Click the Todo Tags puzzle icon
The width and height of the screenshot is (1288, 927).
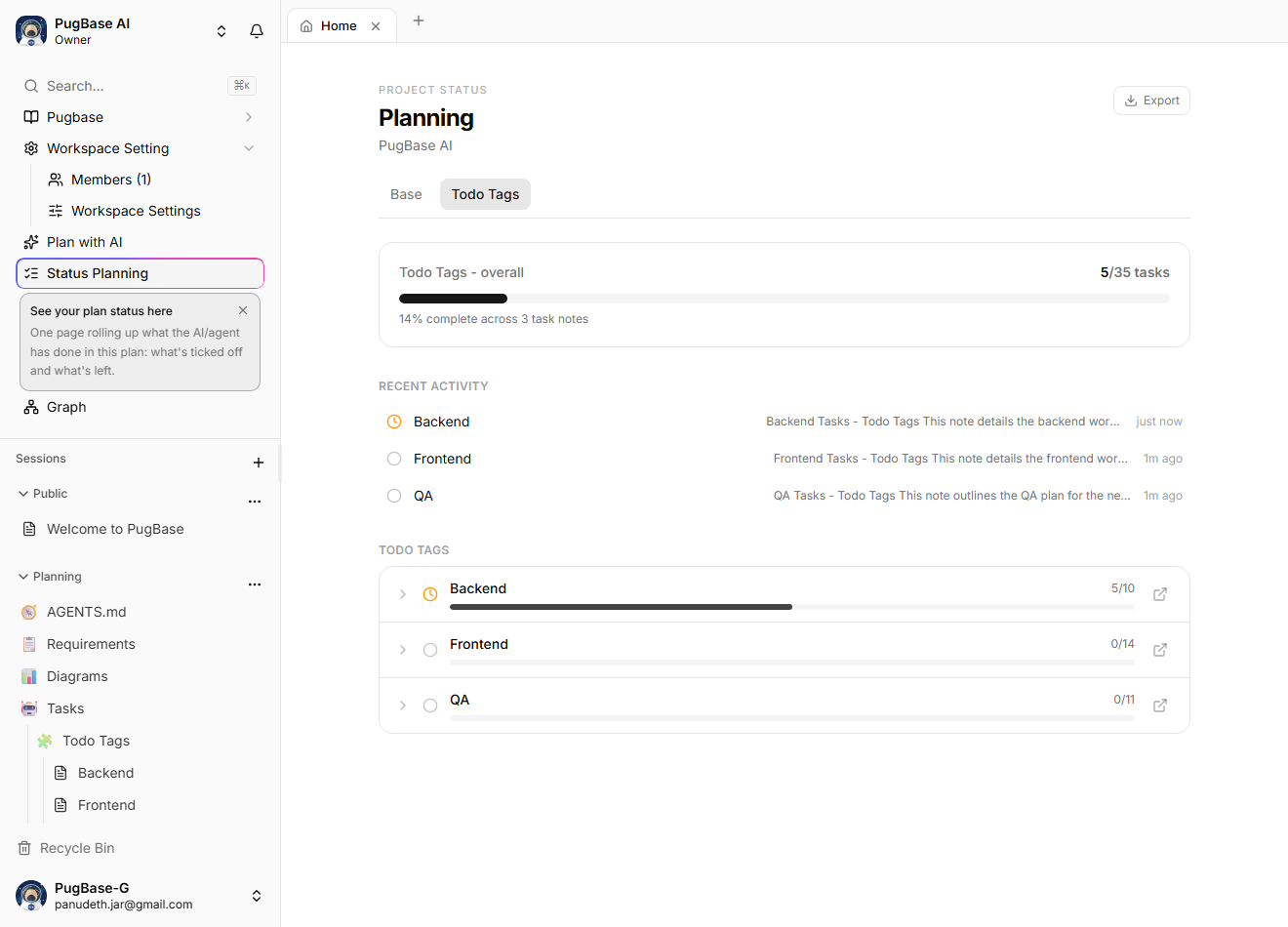coord(45,741)
